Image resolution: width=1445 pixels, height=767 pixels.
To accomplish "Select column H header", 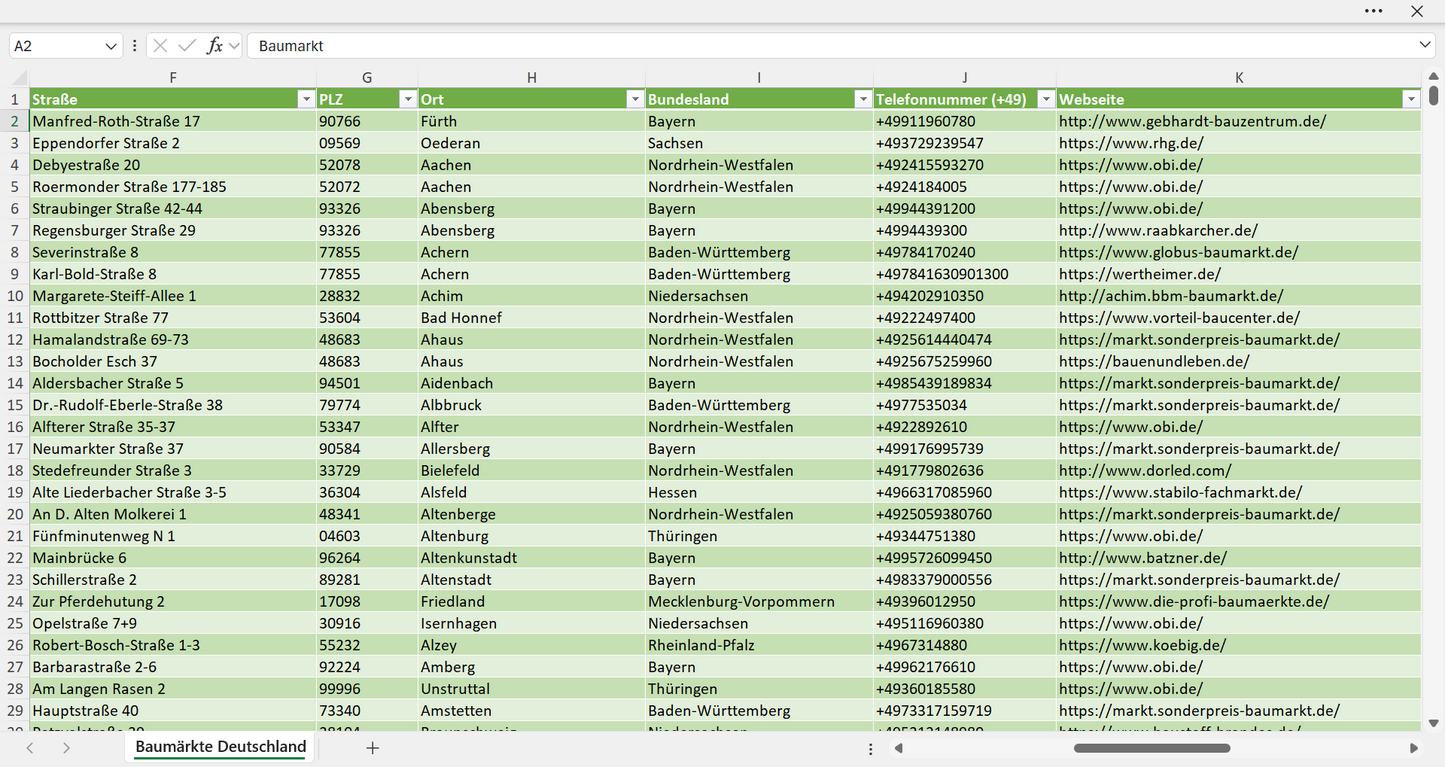I will (531, 78).
